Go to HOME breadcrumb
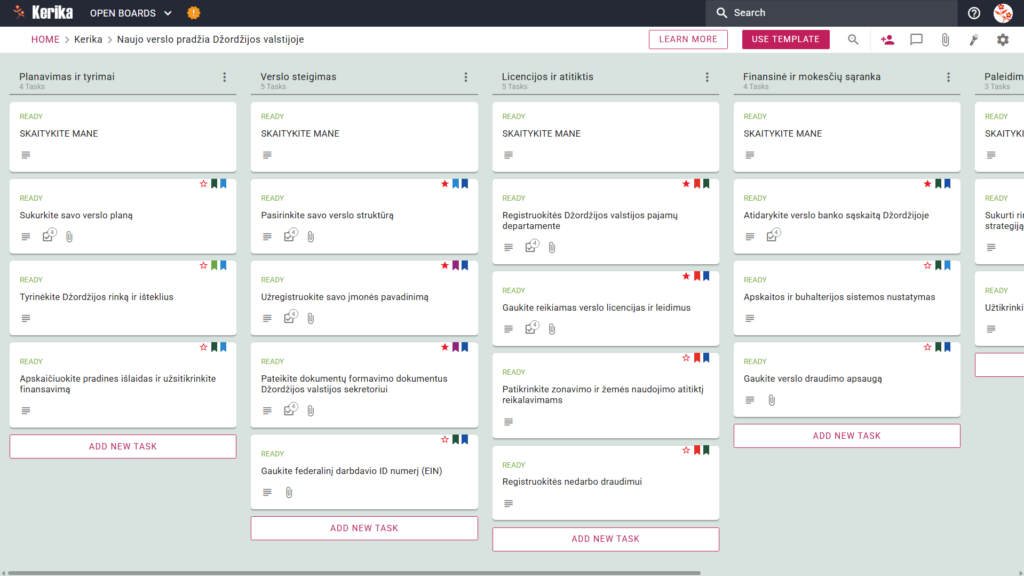Image resolution: width=1024 pixels, height=576 pixels. tap(45, 39)
